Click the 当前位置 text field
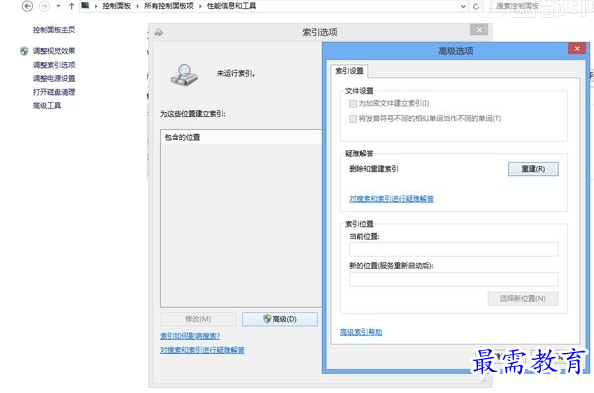The image size is (594, 393). pos(453,249)
